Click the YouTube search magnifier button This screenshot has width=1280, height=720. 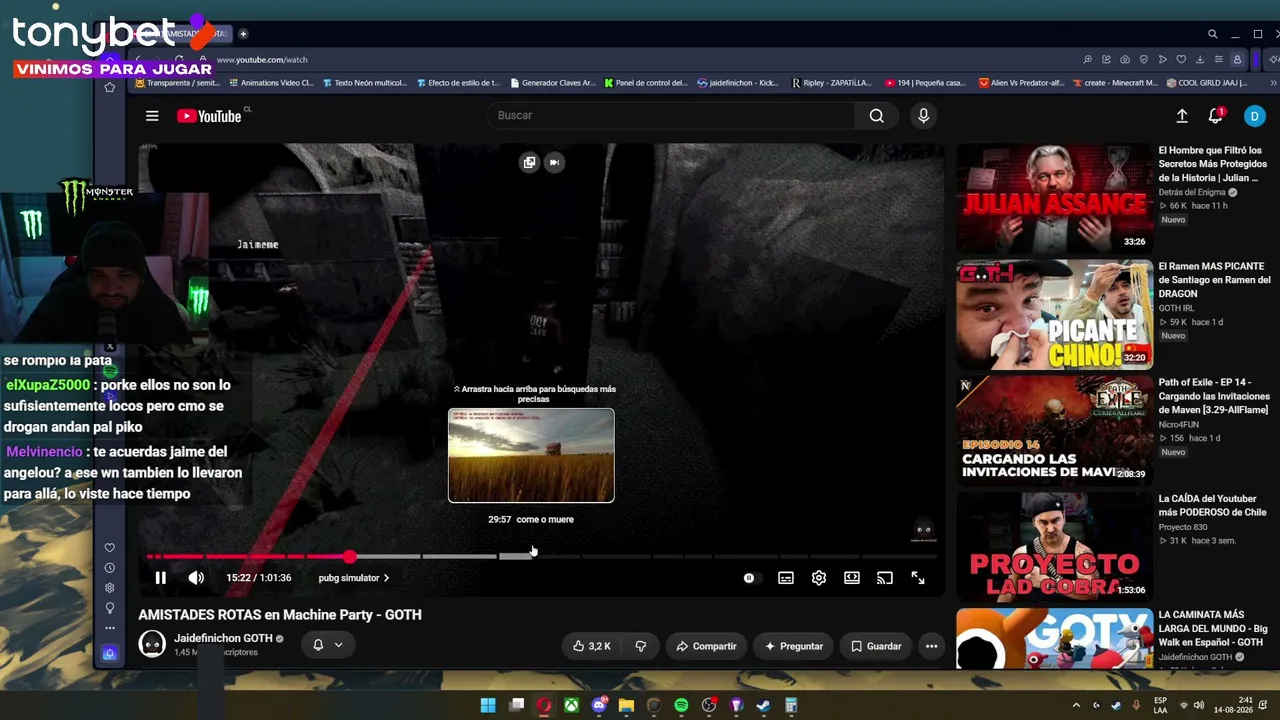pyautogui.click(x=876, y=115)
